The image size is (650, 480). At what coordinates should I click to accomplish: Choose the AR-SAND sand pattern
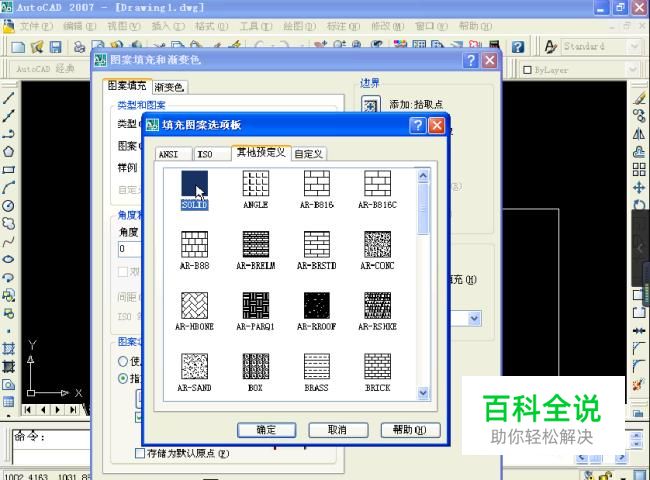pos(194,366)
